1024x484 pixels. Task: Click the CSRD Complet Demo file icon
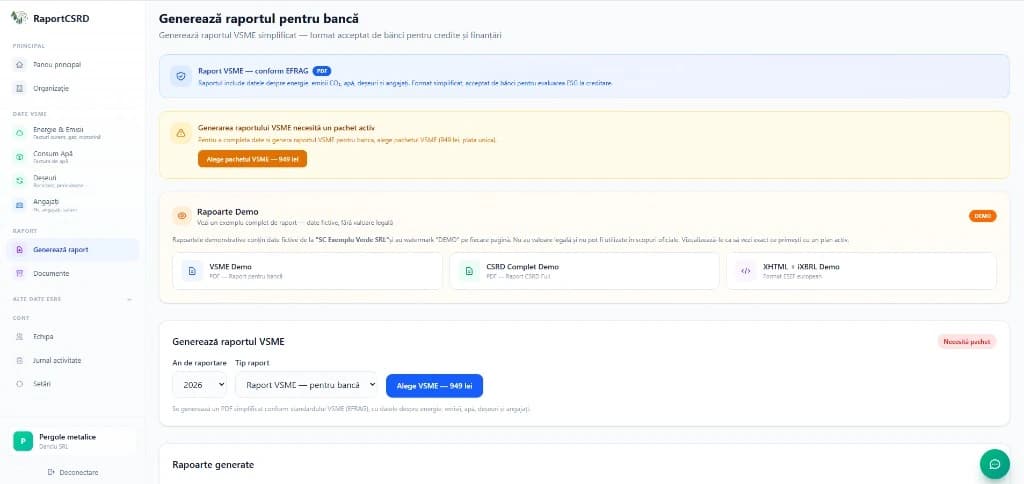click(468, 271)
